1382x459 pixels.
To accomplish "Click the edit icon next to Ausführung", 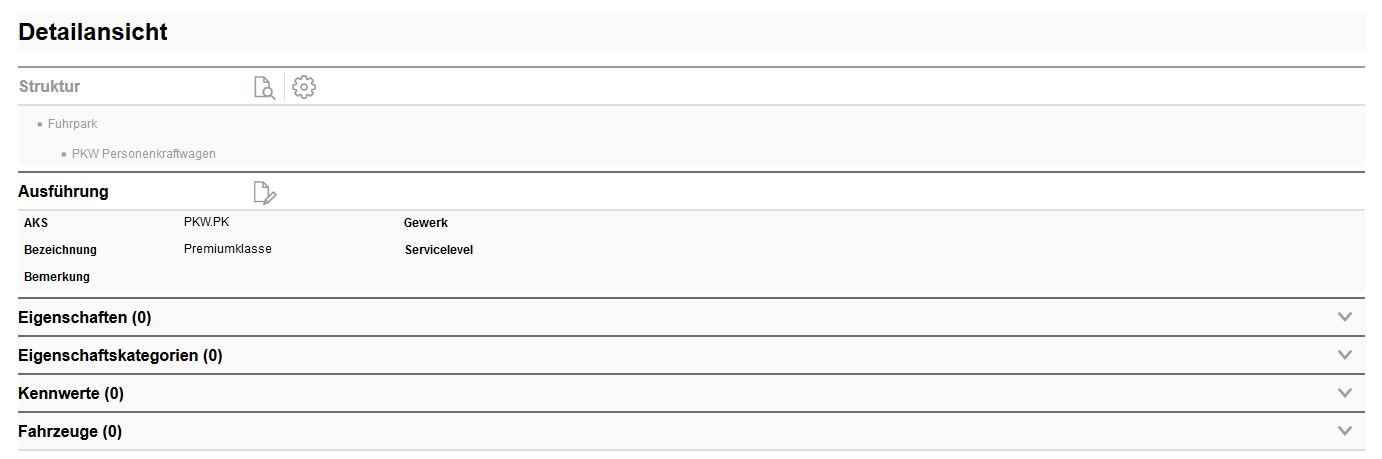I will [264, 193].
